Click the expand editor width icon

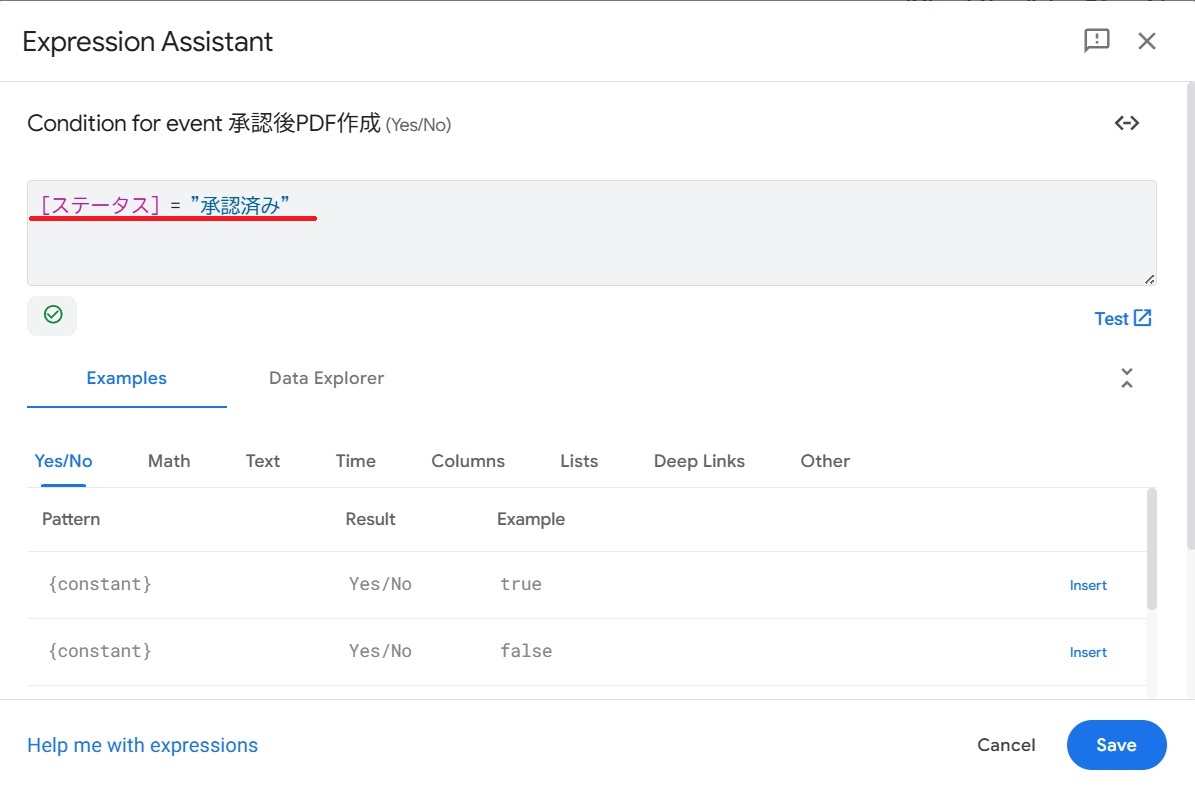pos(1127,123)
